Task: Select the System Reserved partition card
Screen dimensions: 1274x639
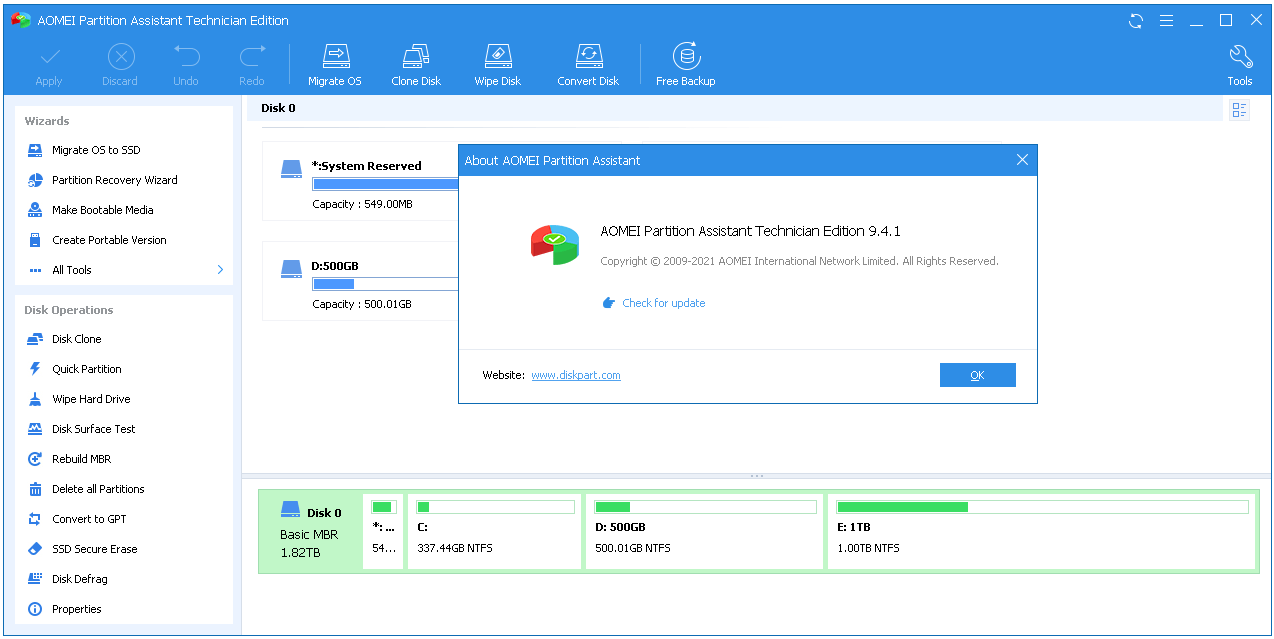Action: coord(361,181)
